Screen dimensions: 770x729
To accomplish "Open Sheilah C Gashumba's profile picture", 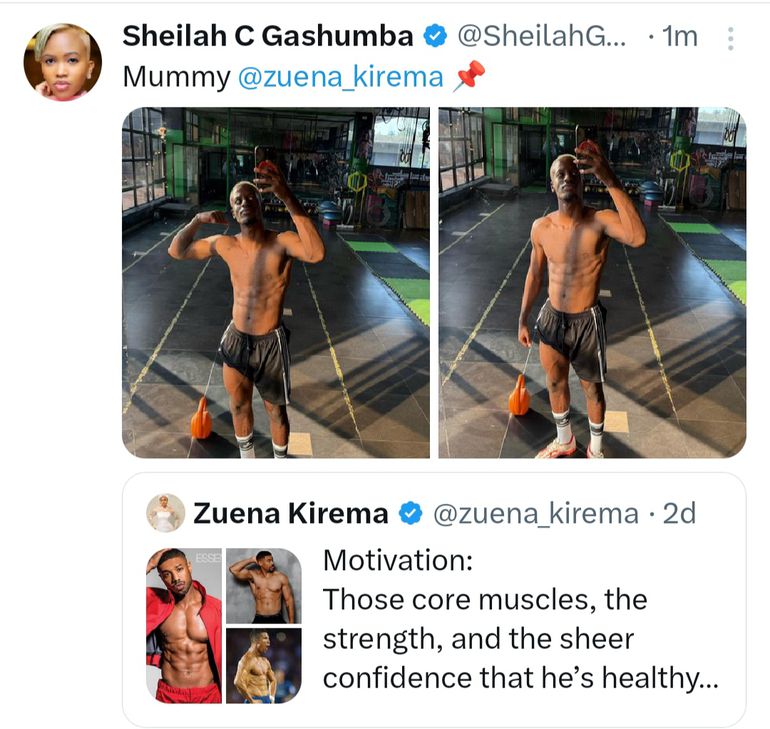I will [x=63, y=62].
